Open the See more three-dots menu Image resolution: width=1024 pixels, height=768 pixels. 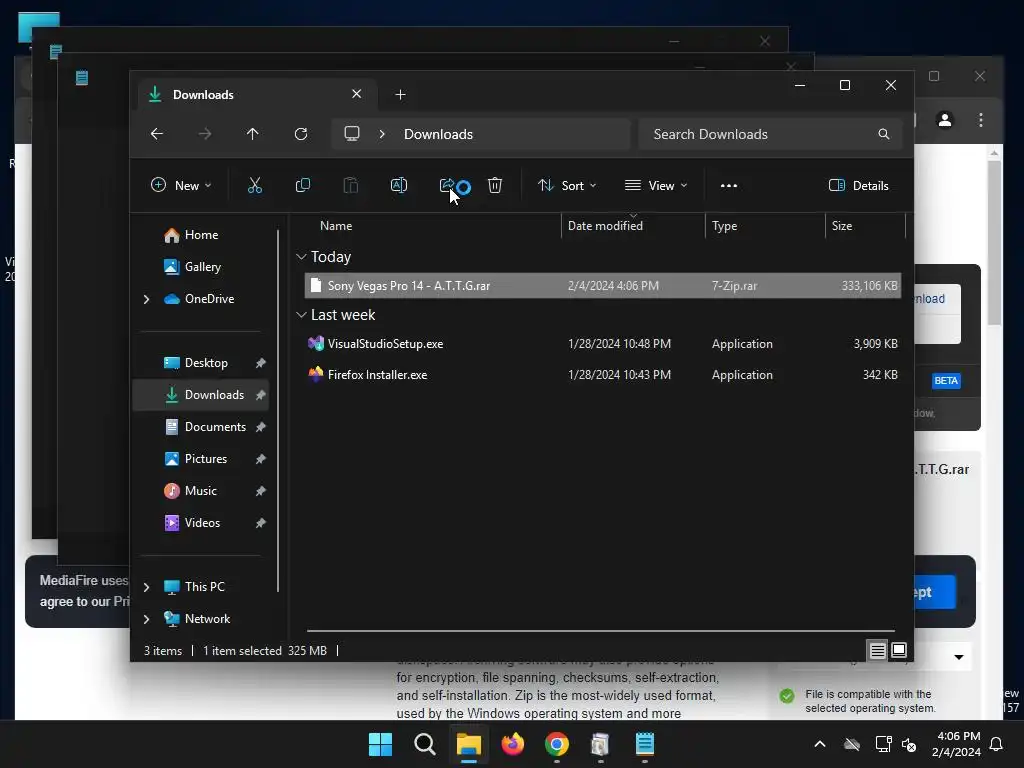tap(729, 185)
